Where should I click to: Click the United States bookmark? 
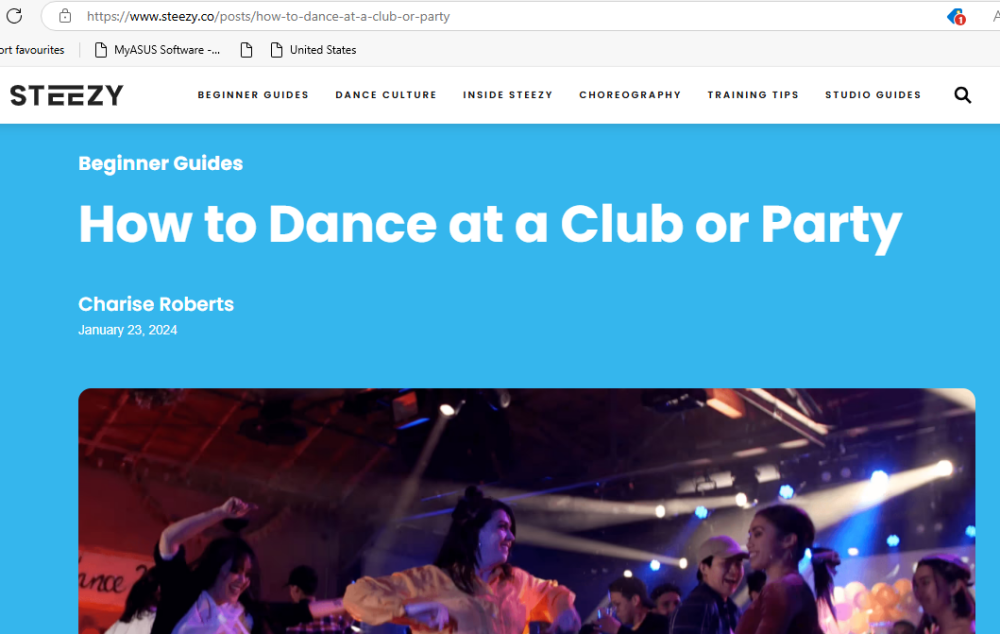313,50
